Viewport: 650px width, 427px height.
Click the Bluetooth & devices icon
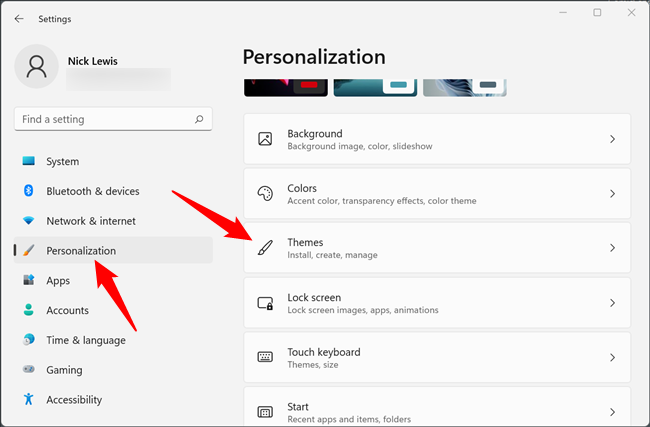click(28, 191)
